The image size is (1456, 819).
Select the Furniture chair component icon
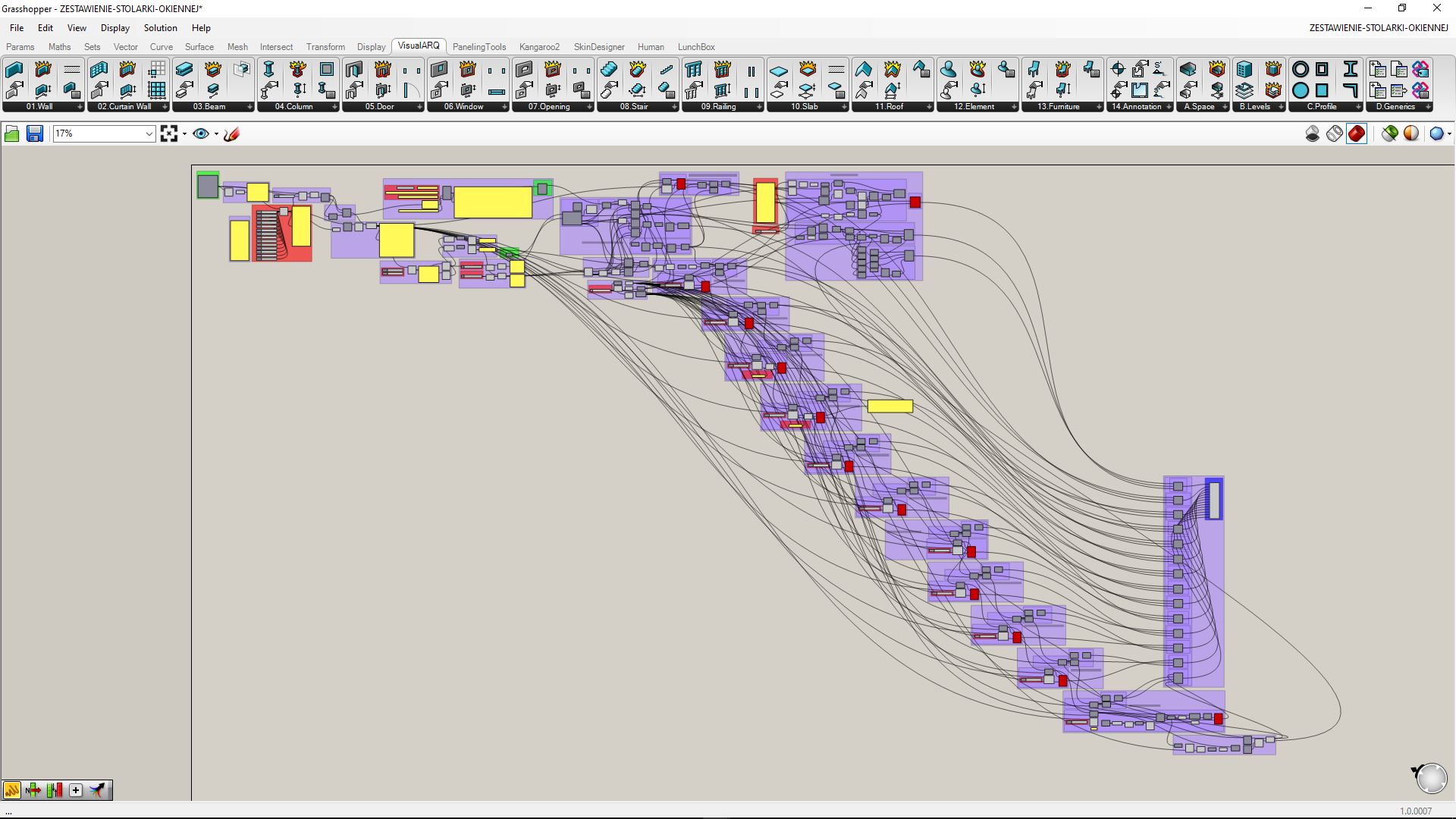click(1034, 71)
